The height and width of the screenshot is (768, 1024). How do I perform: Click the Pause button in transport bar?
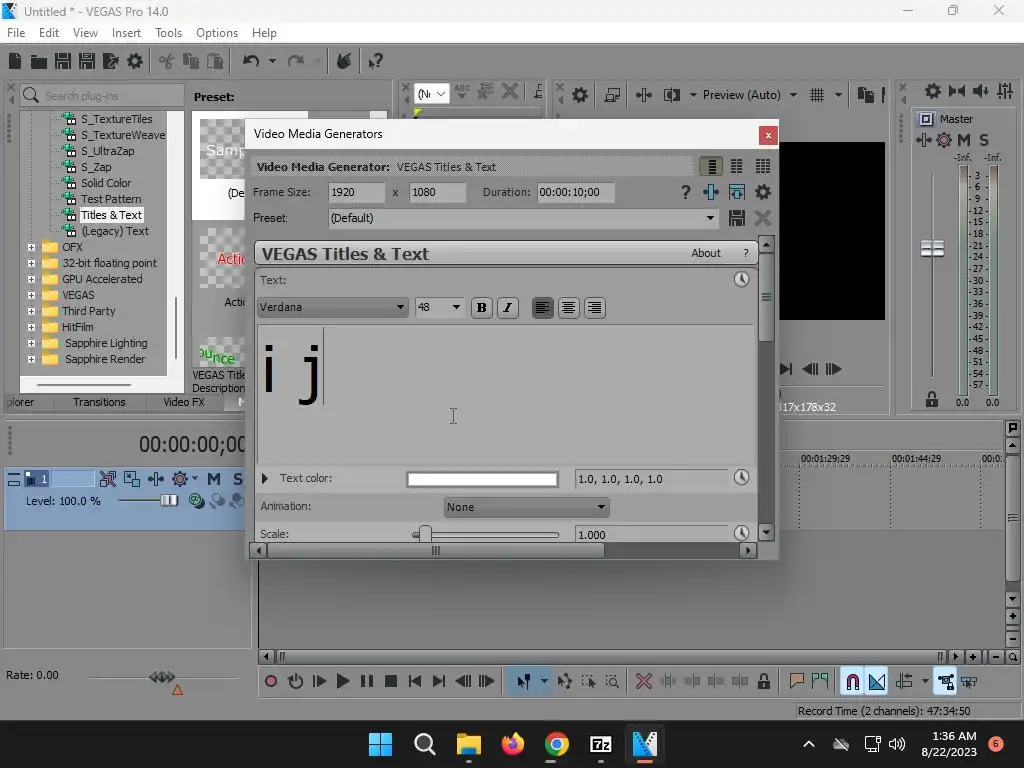point(366,681)
